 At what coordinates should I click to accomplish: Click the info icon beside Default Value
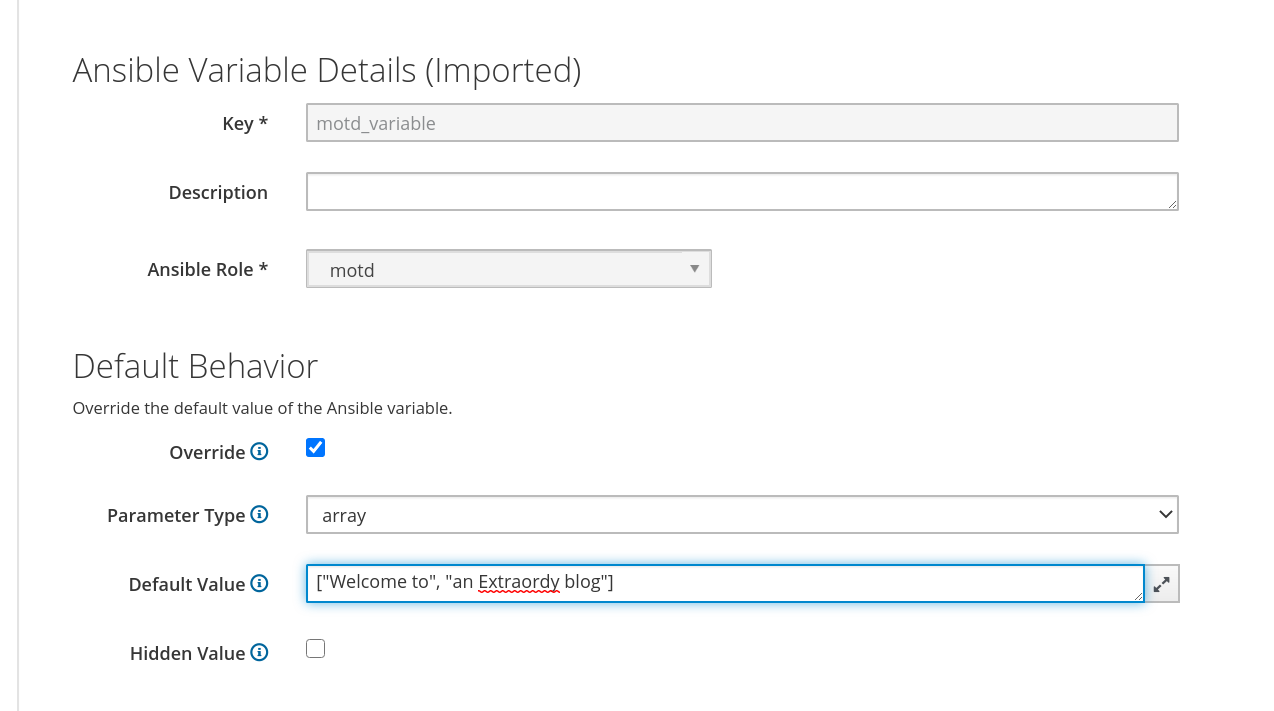(259, 583)
